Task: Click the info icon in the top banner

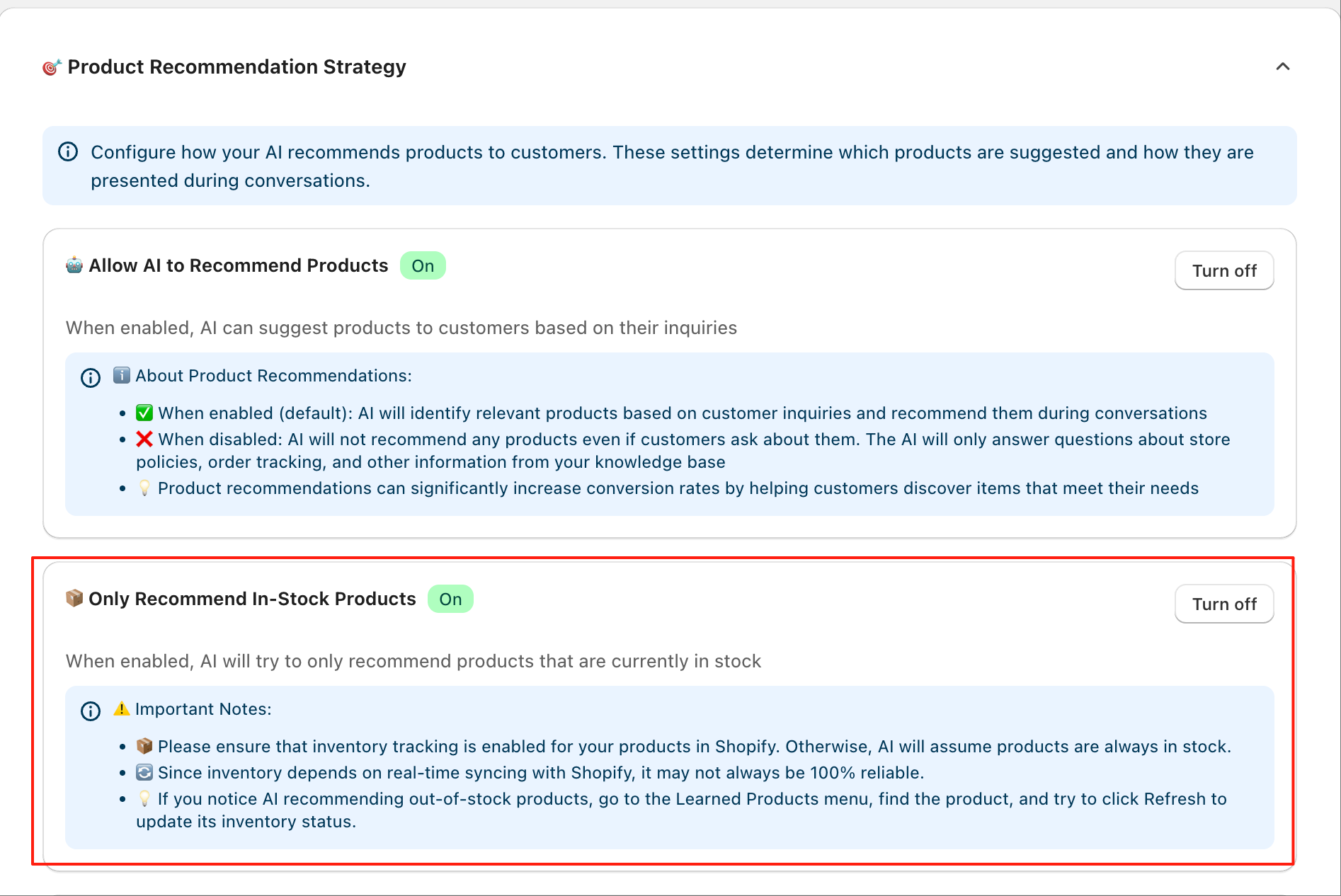Action: [68, 152]
